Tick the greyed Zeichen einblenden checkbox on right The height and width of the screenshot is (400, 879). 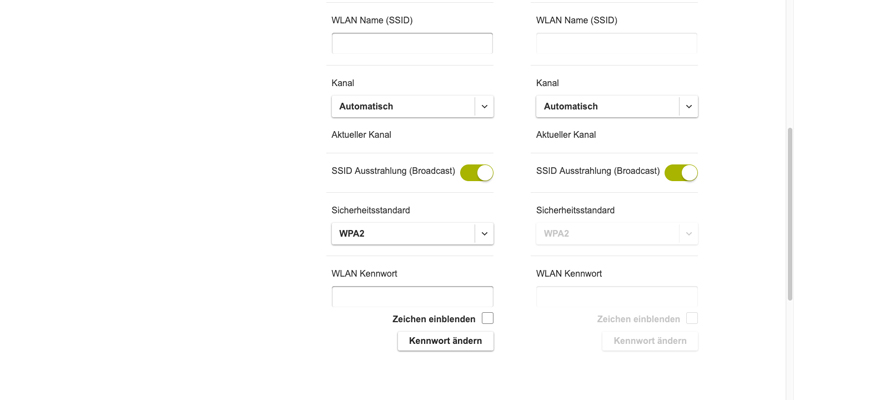[692, 318]
